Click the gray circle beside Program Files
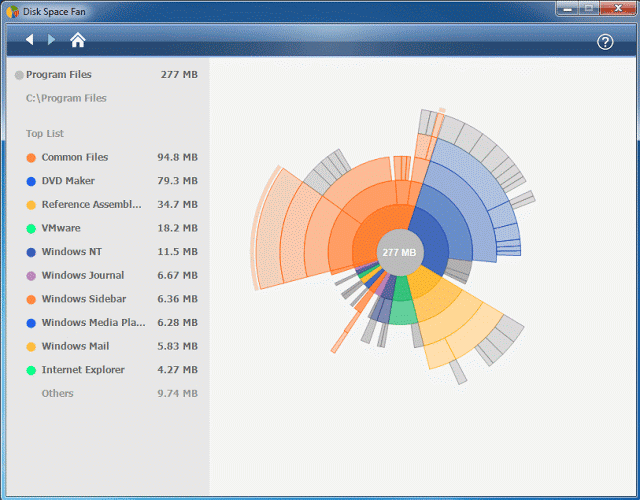The height and width of the screenshot is (500, 640). pyautogui.click(x=19, y=75)
